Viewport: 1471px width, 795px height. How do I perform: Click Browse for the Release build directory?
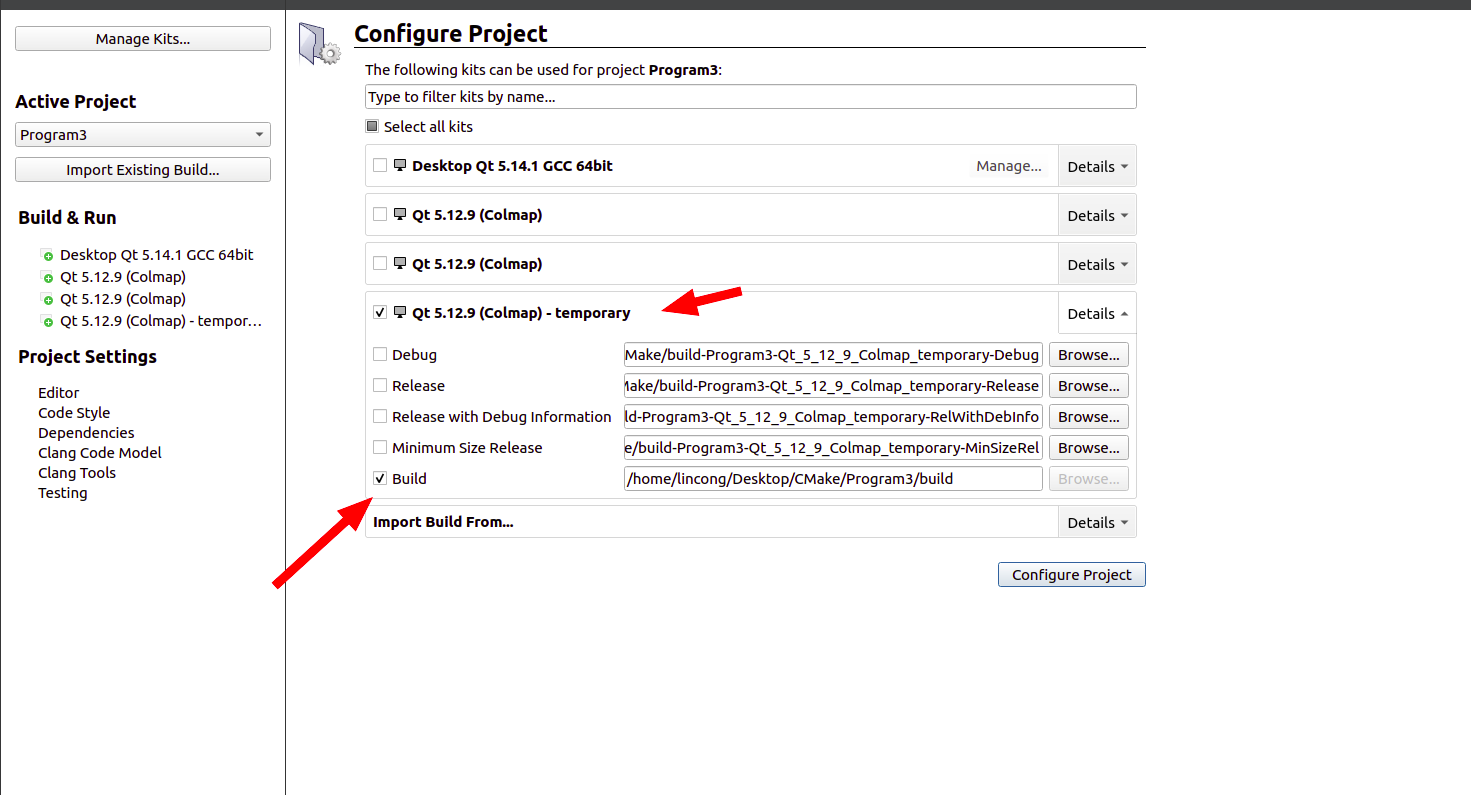tap(1088, 385)
